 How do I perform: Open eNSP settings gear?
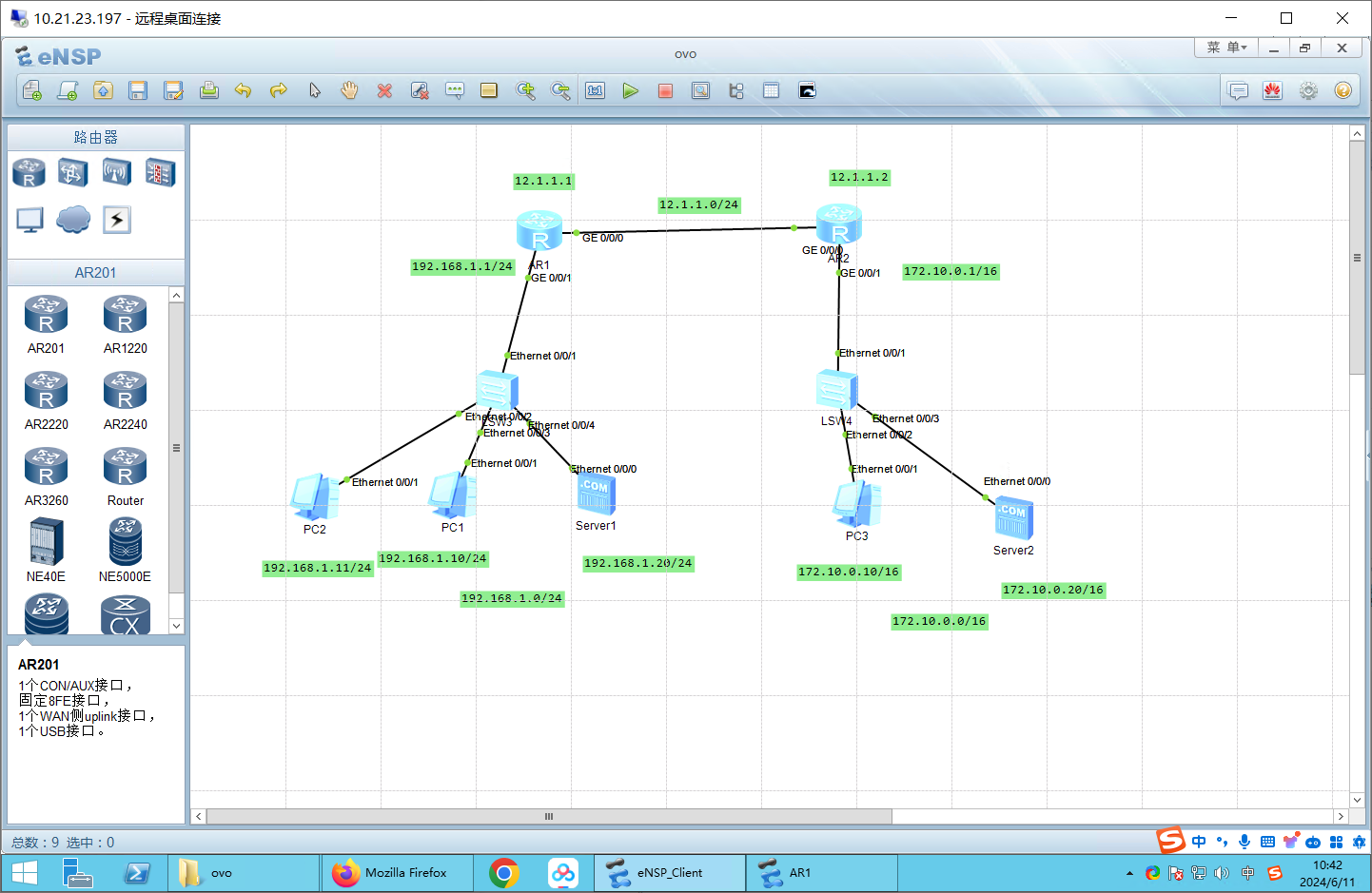pyautogui.click(x=1308, y=90)
